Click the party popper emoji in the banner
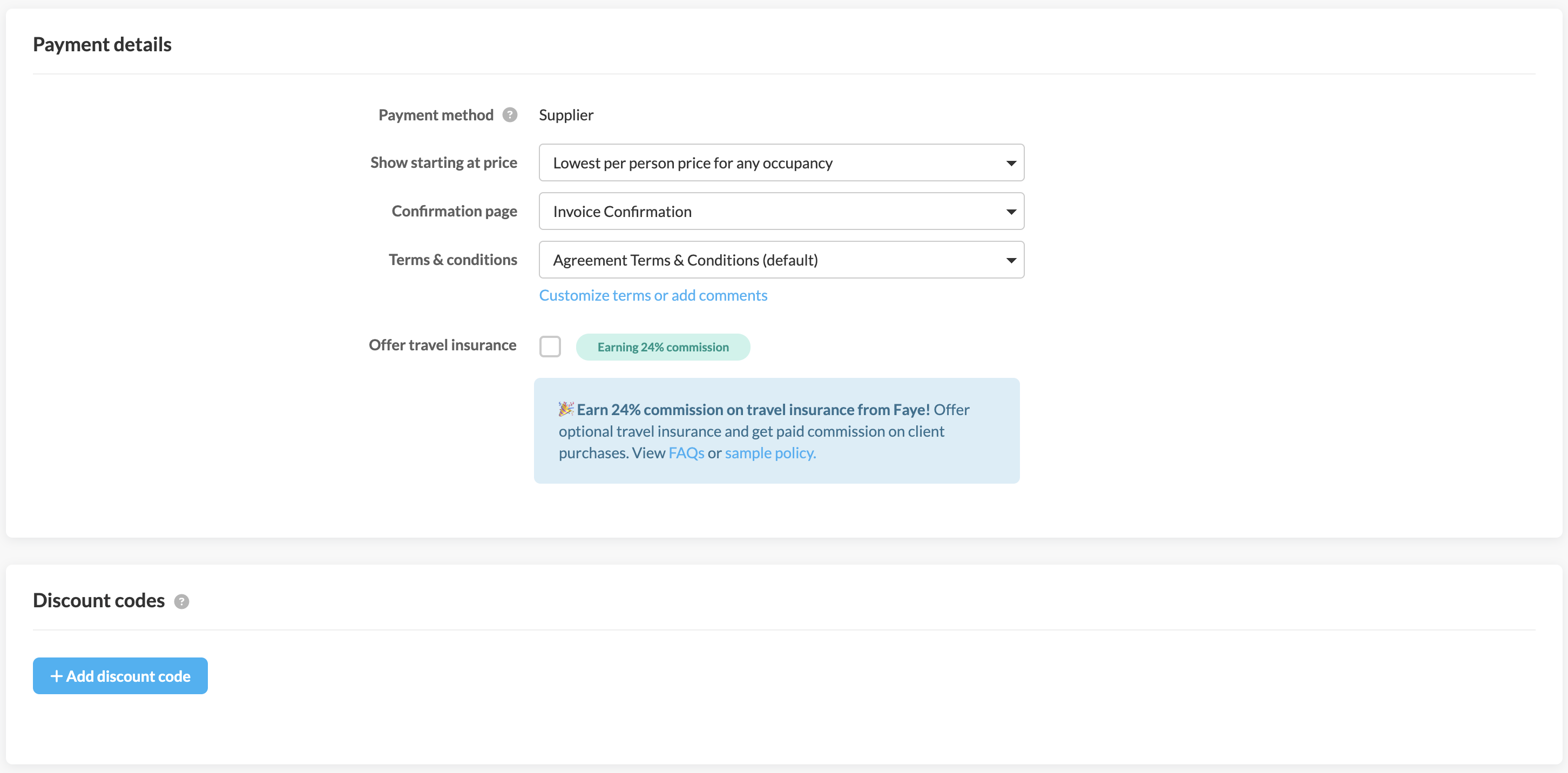 566,409
